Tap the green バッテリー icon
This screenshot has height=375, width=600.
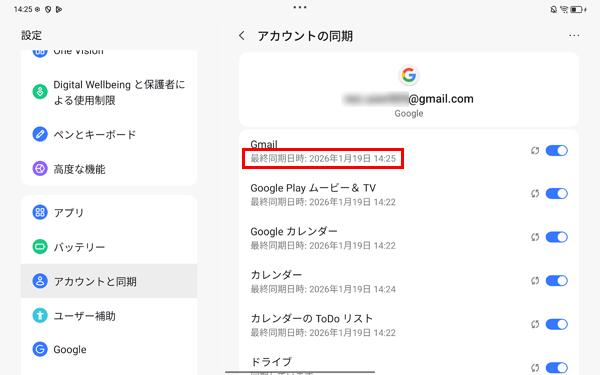(40, 247)
